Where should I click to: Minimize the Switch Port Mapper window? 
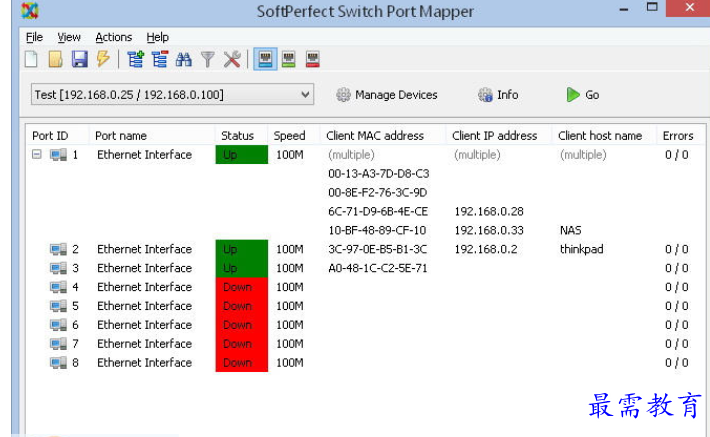(624, 9)
